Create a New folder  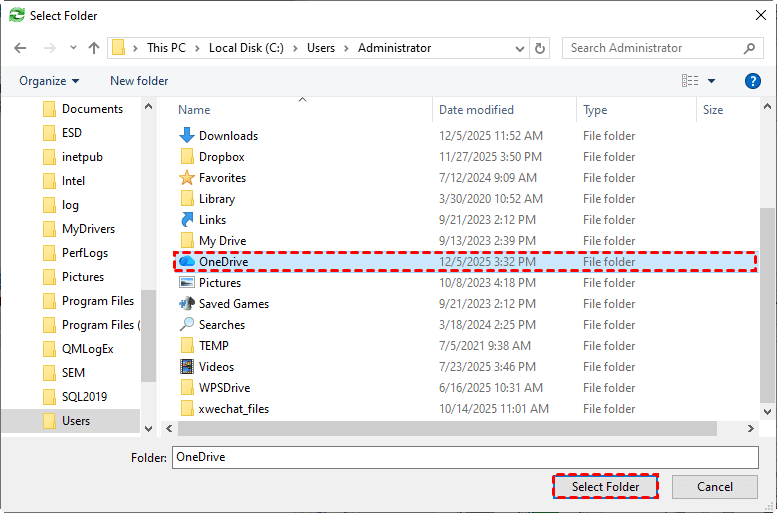point(139,81)
